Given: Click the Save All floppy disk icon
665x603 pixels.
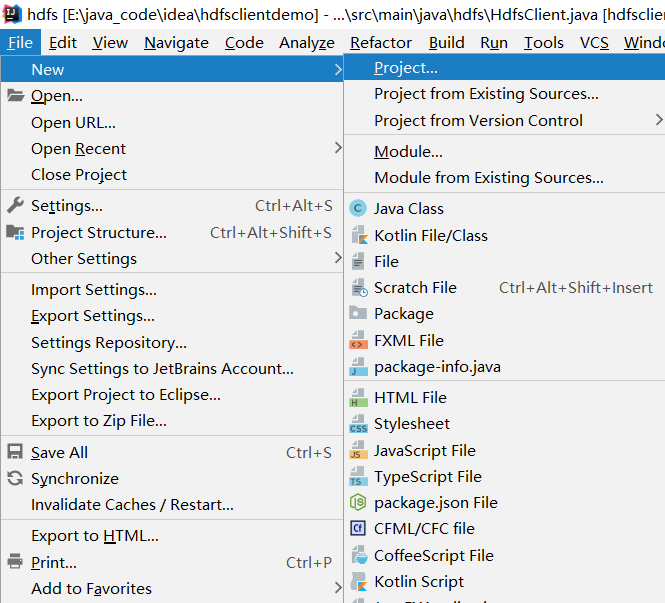Looking at the screenshot, I should click(x=15, y=452).
